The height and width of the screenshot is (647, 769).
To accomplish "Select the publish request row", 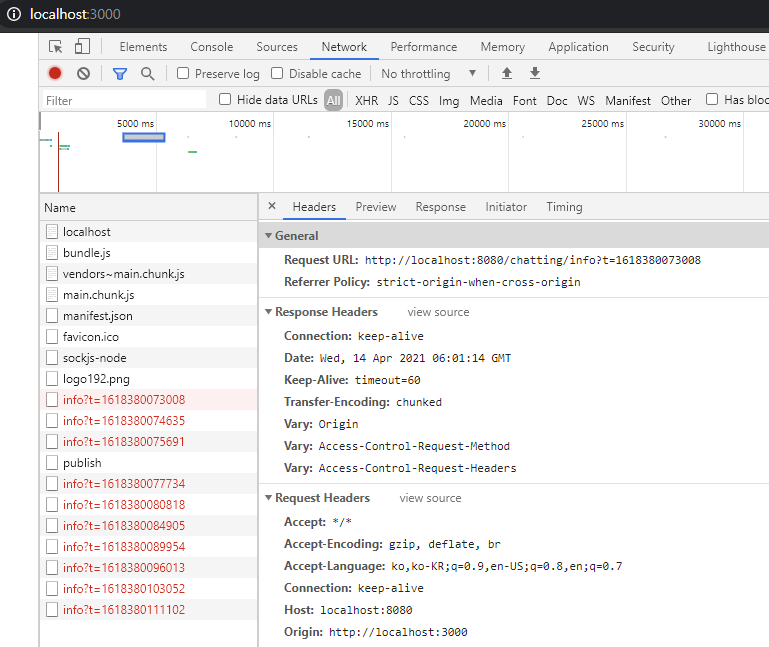I will coord(148,463).
